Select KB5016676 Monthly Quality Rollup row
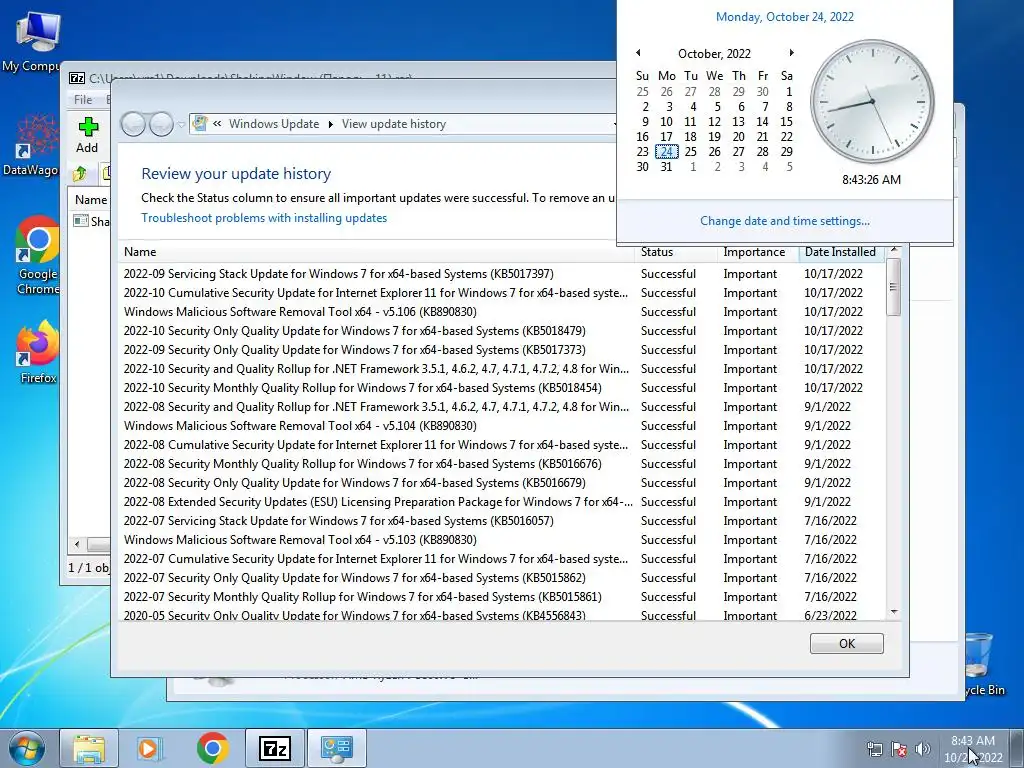1024x768 pixels. pos(501,464)
